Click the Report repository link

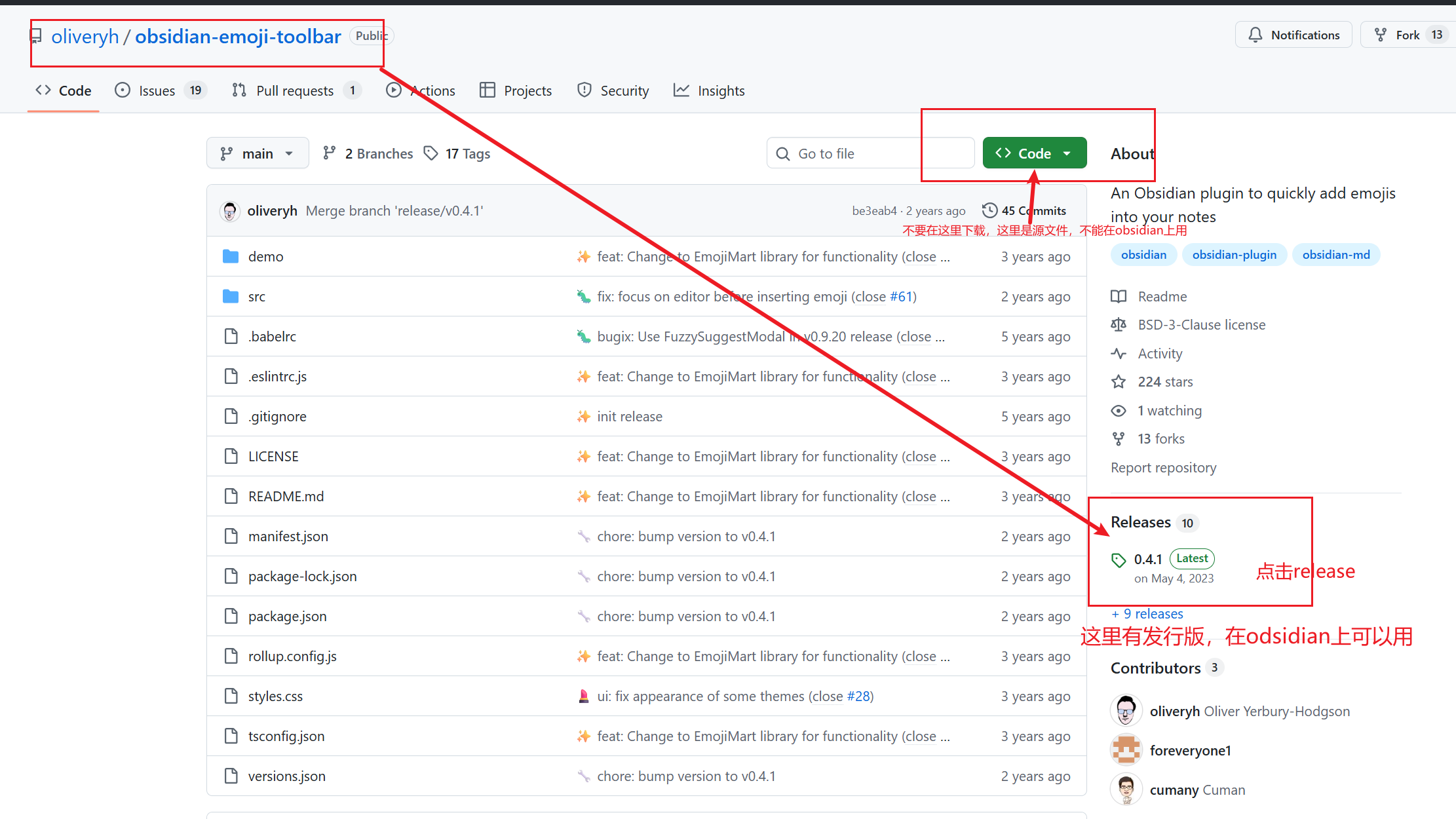pyautogui.click(x=1163, y=467)
